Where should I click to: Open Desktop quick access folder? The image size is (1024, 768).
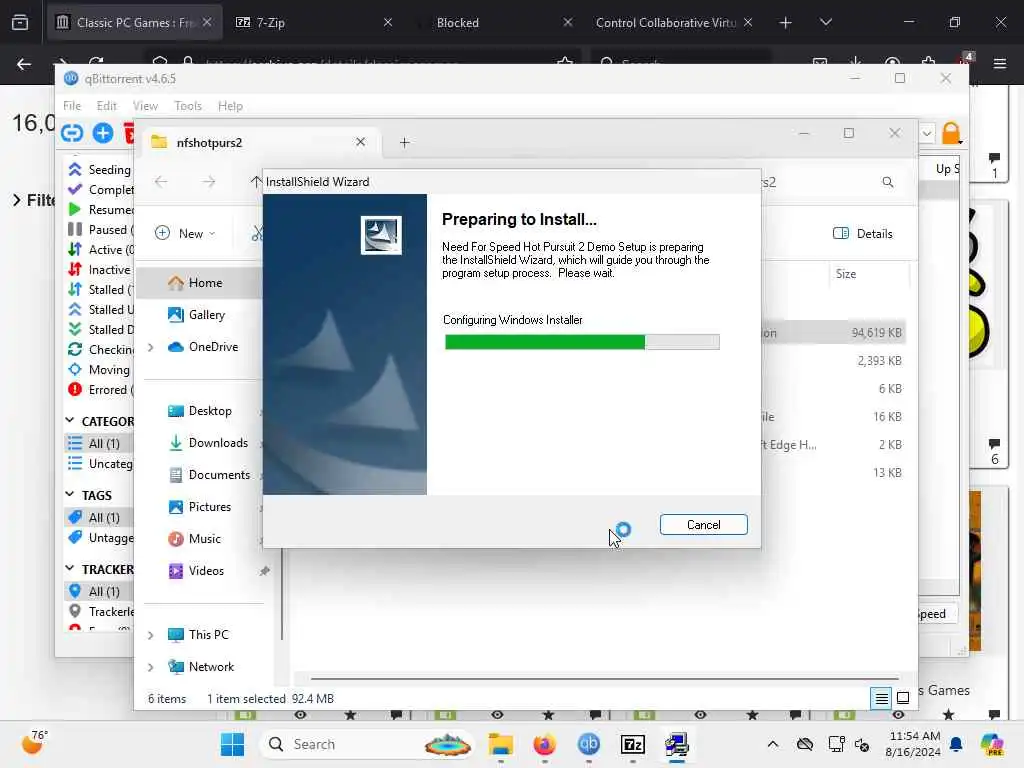pyautogui.click(x=210, y=411)
